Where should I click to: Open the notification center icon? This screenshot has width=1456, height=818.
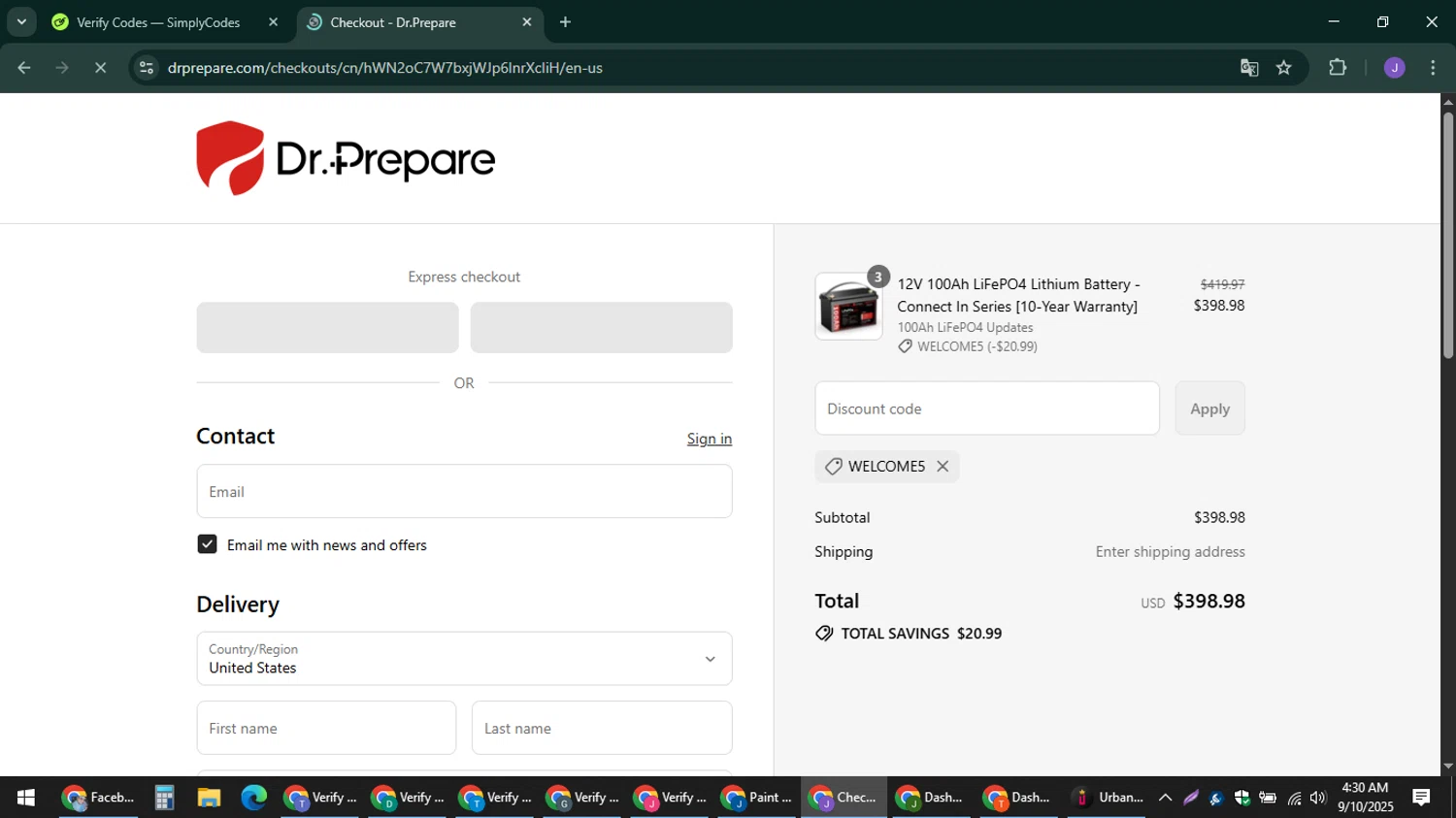[x=1421, y=798]
